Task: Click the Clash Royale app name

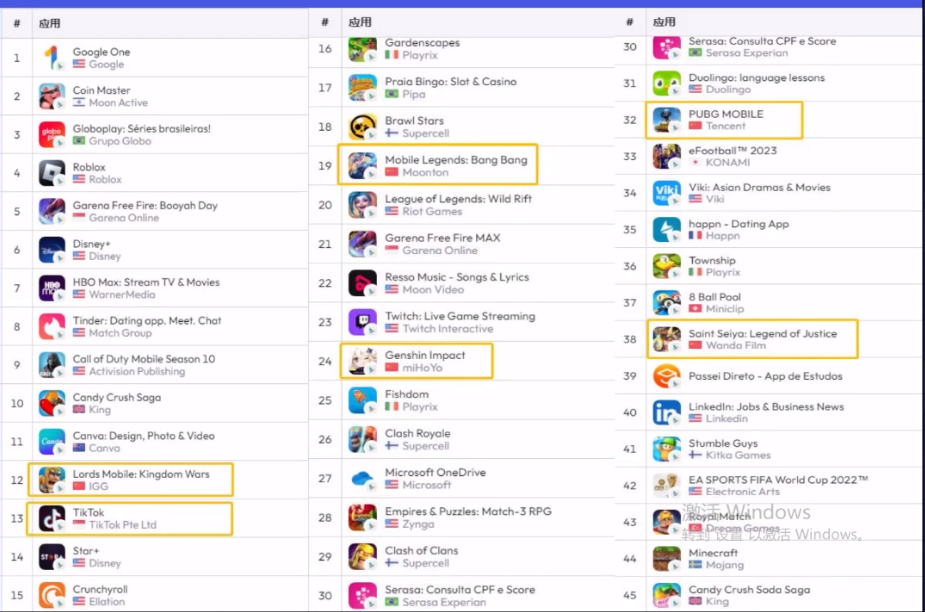Action: click(418, 433)
